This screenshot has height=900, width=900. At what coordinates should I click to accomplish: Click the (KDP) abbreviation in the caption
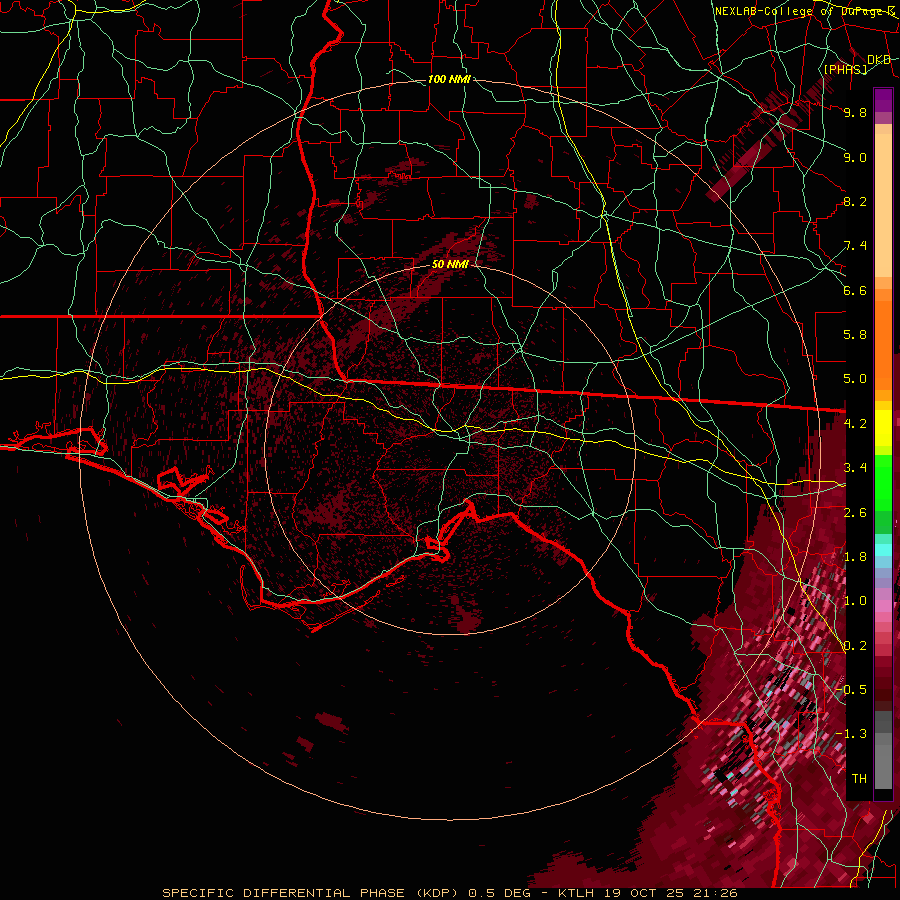(x=437, y=893)
